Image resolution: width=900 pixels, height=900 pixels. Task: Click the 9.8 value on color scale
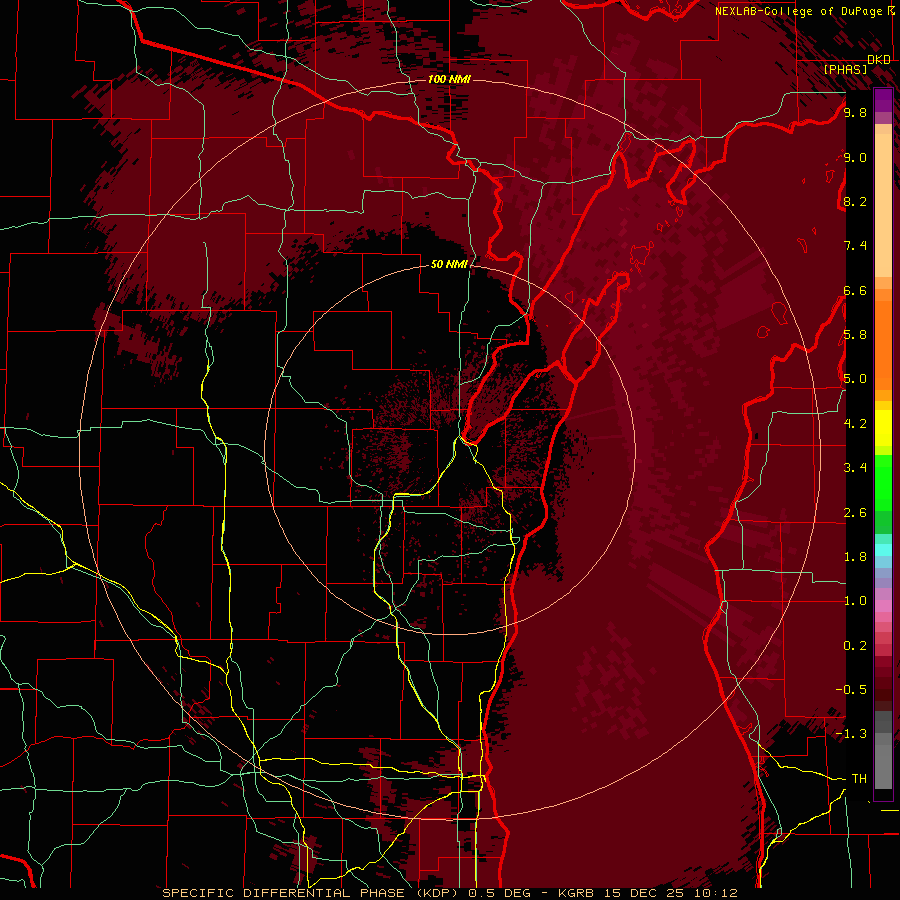[855, 112]
